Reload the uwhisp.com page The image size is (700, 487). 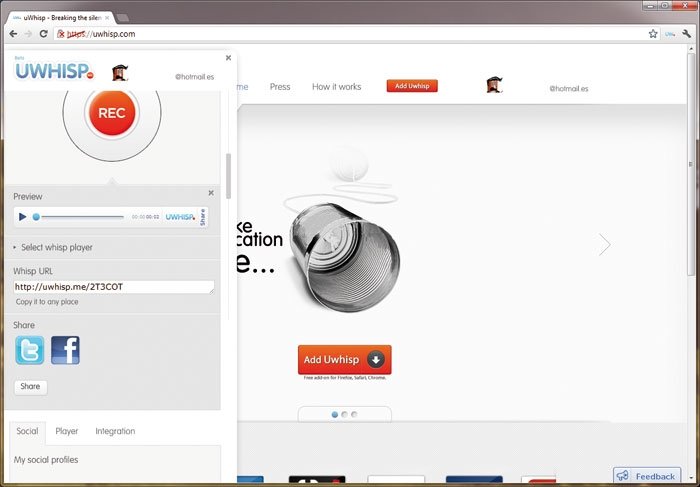pos(43,34)
